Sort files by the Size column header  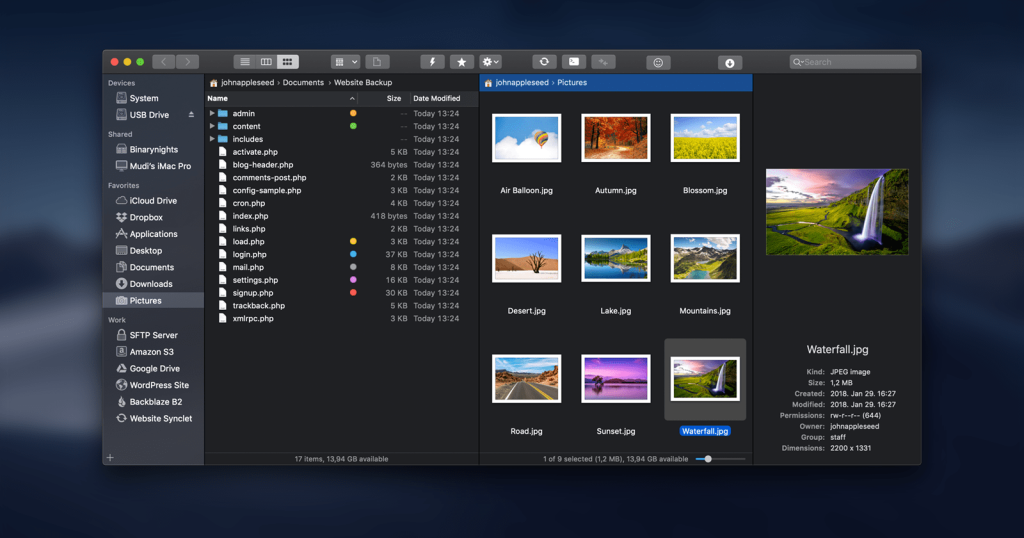click(x=393, y=99)
